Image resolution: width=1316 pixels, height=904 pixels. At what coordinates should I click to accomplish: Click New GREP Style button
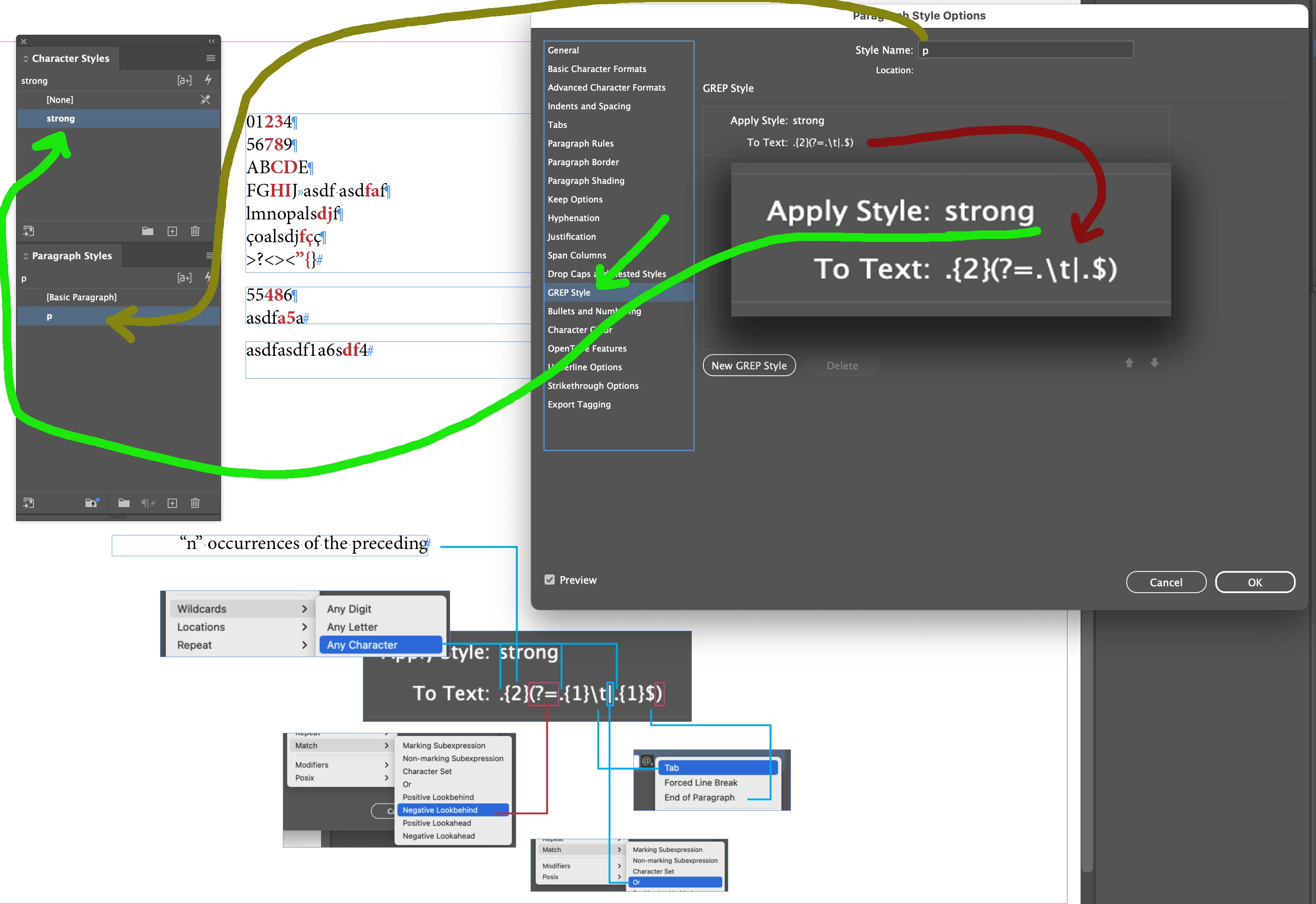[x=749, y=365]
